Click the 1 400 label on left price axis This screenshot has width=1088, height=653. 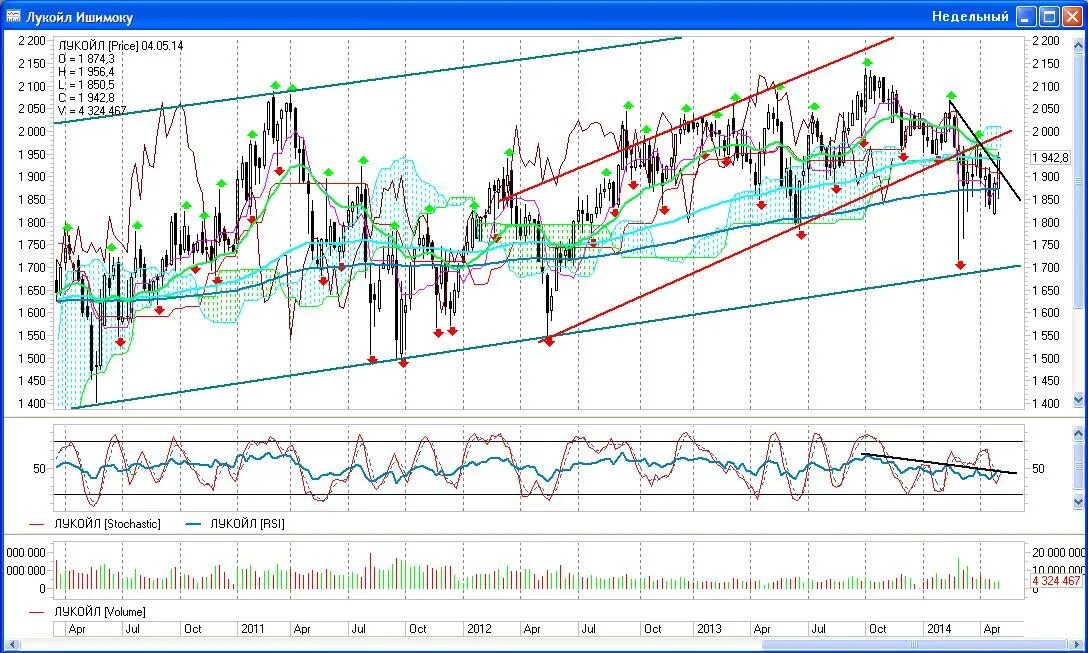click(32, 403)
